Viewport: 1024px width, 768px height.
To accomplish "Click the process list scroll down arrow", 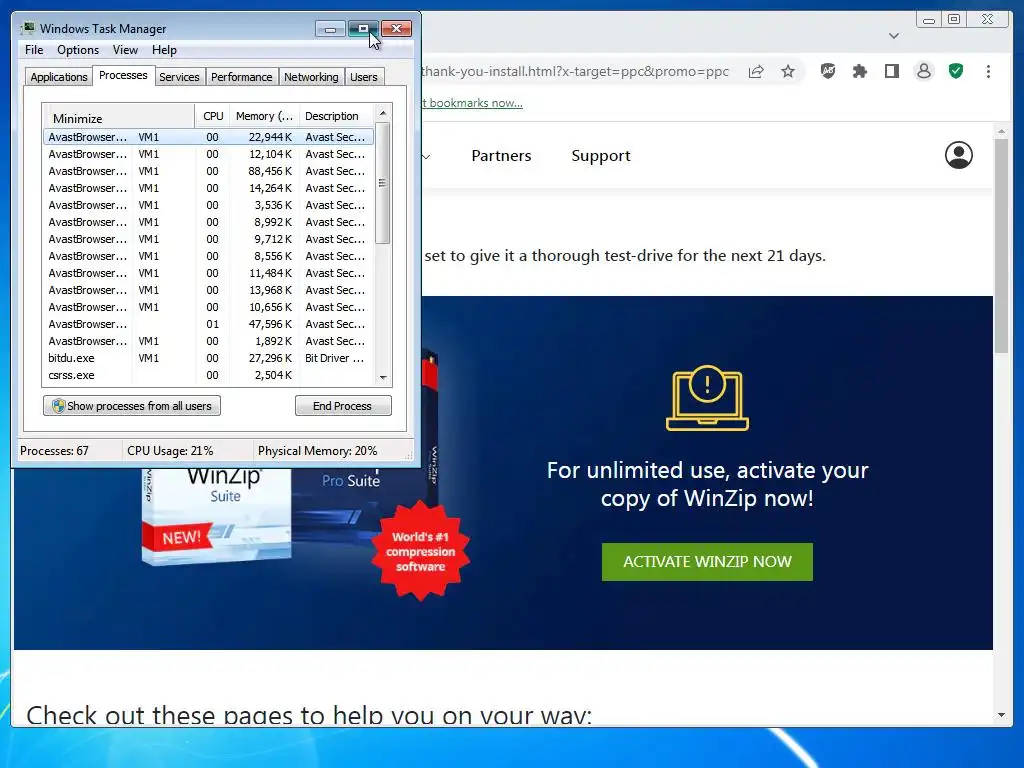I will pos(383,377).
